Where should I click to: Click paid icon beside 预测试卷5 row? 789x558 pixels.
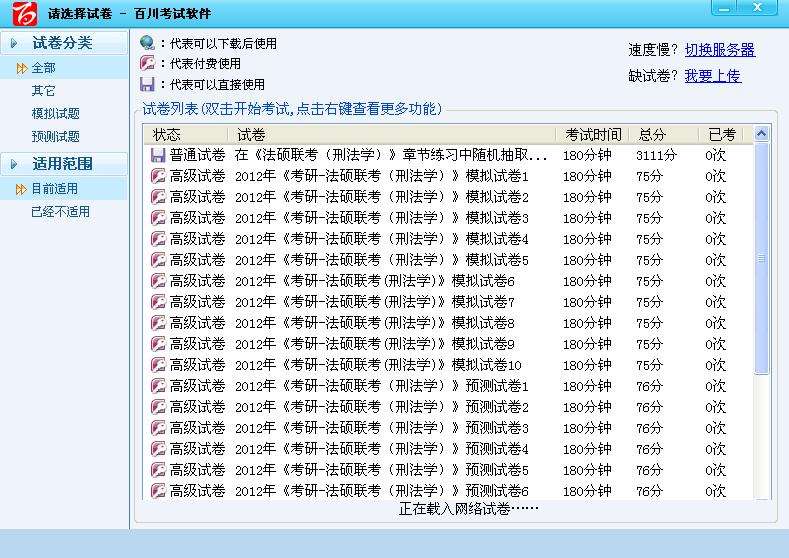click(x=158, y=469)
